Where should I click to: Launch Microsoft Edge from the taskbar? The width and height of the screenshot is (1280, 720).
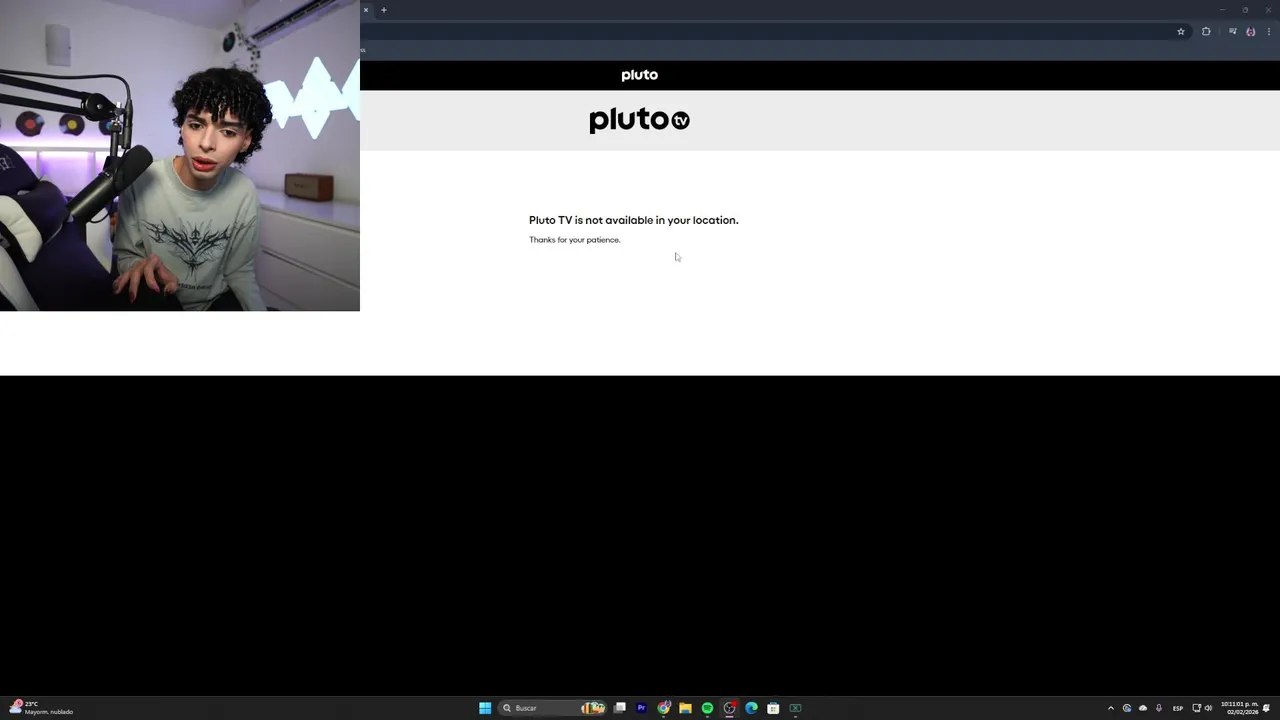(752, 708)
